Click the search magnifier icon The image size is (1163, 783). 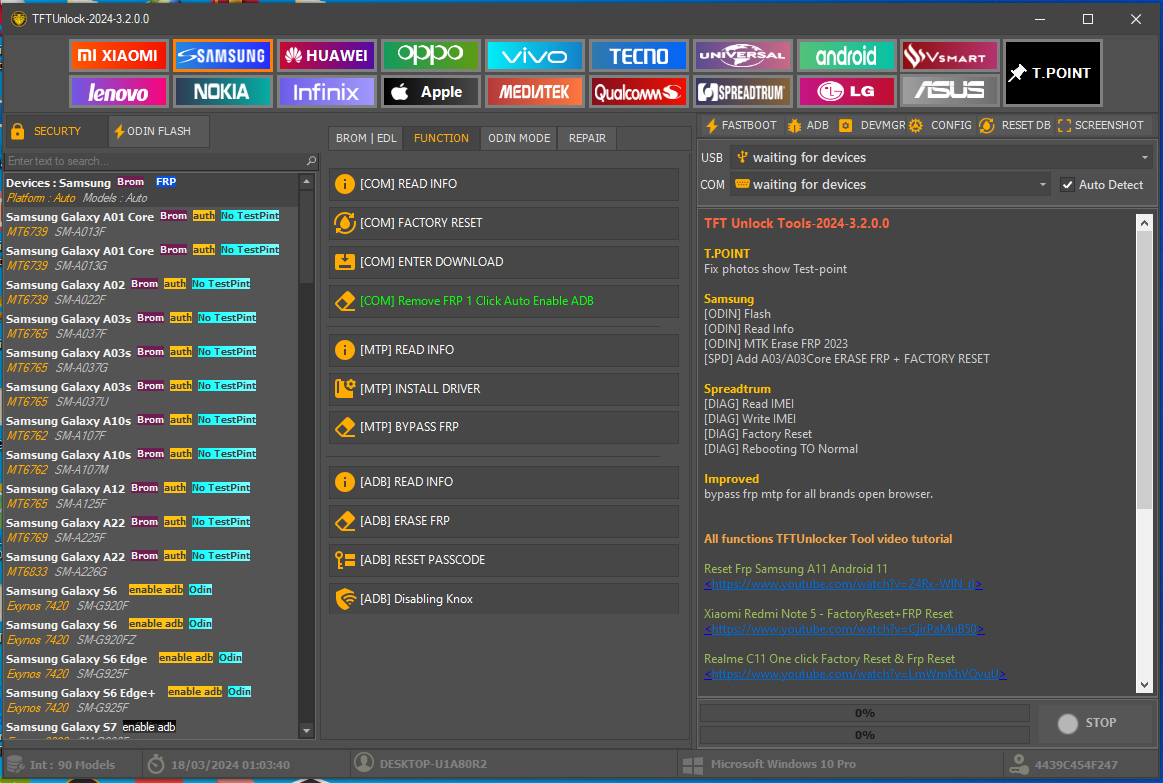[x=312, y=161]
